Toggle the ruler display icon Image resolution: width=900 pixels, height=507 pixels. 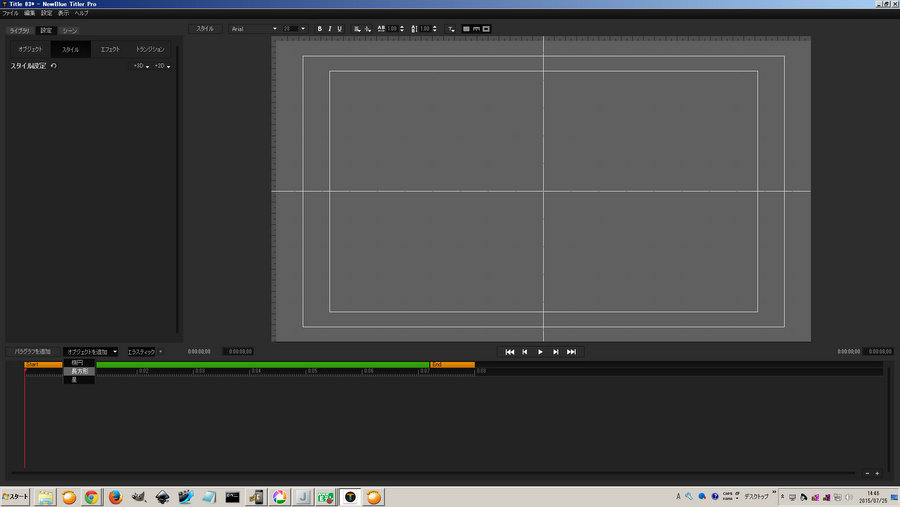coord(476,29)
